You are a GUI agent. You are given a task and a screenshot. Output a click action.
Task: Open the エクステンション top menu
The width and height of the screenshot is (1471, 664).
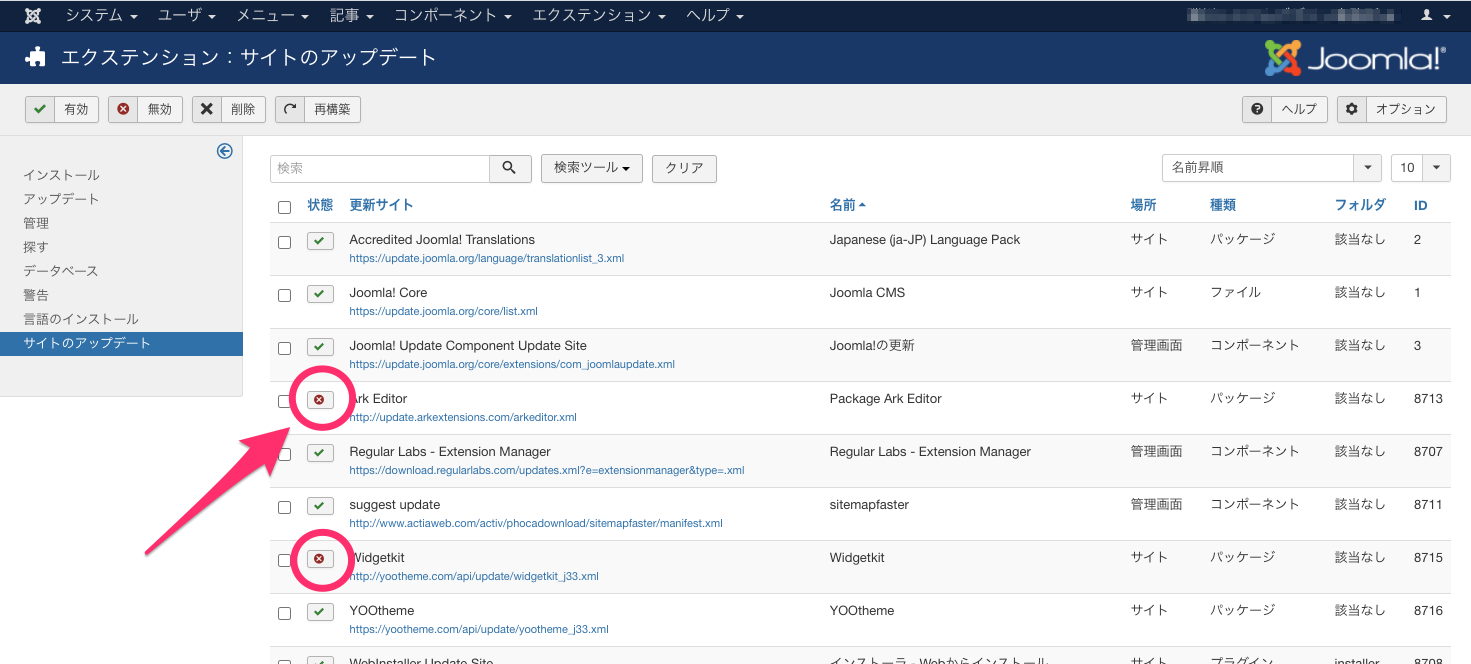click(599, 16)
